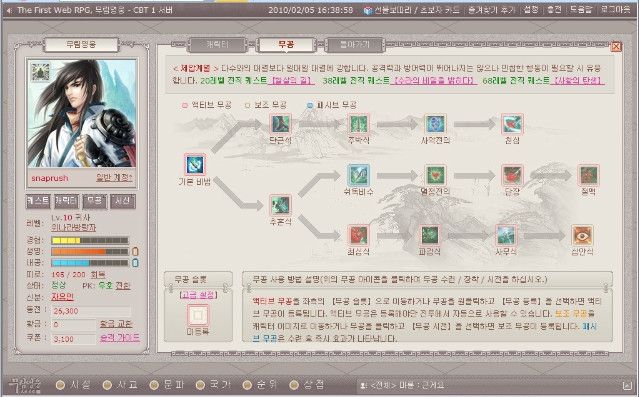Select the 사무식 skill icon
639x397 pixels.
click(506, 235)
